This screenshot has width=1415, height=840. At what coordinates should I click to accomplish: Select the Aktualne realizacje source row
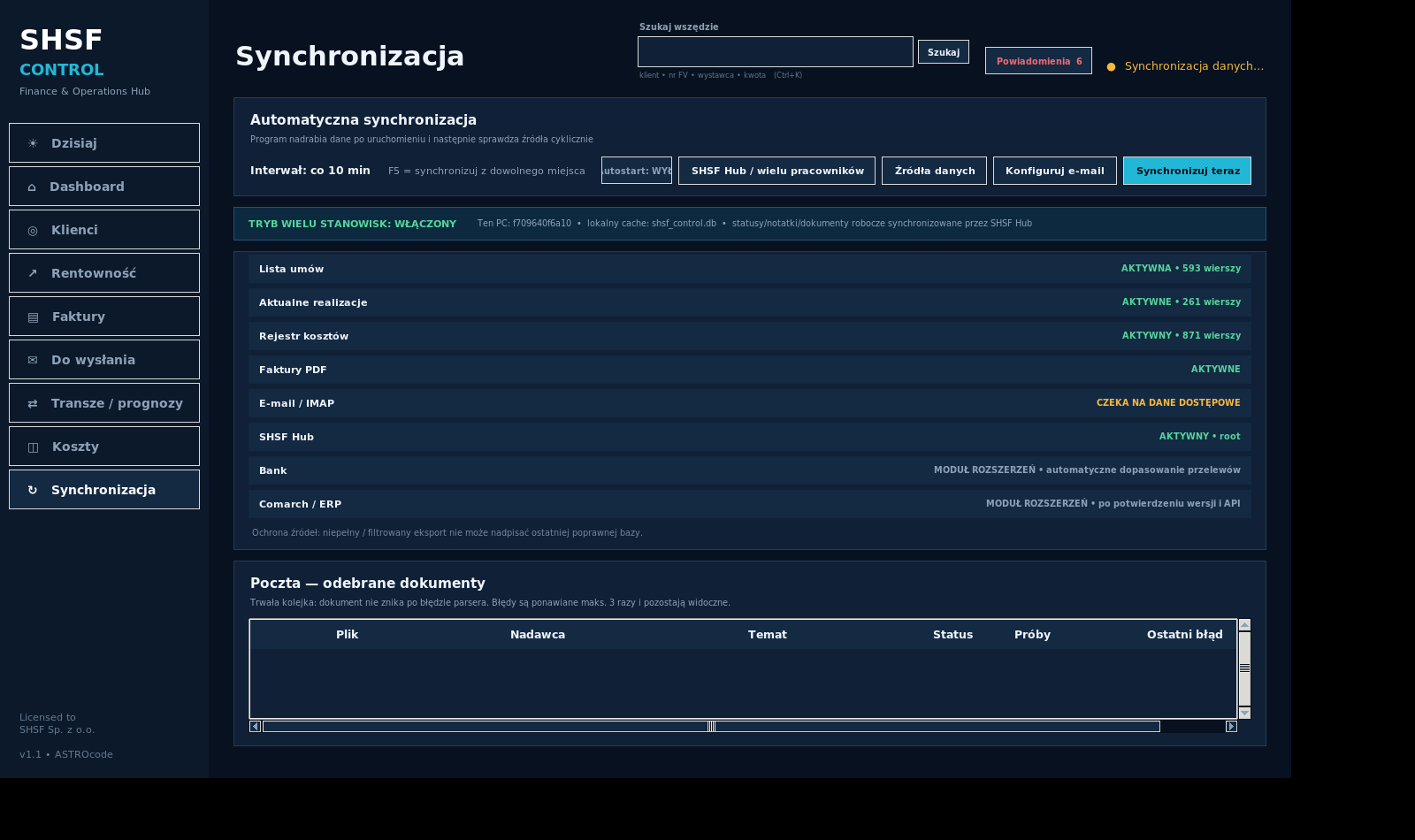click(750, 302)
